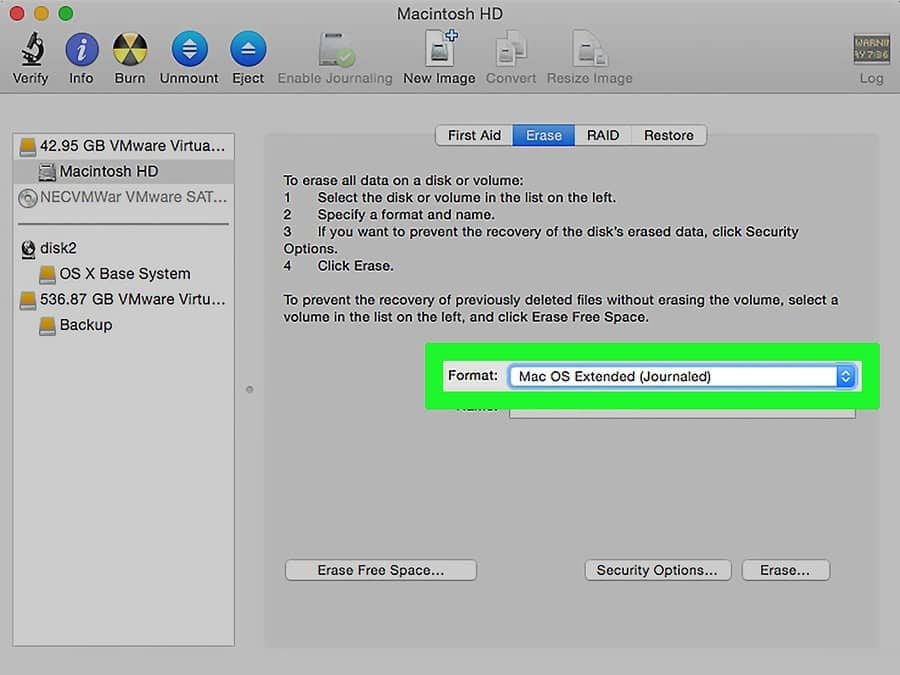
Task: Switch to the Restore tab
Action: 669,135
